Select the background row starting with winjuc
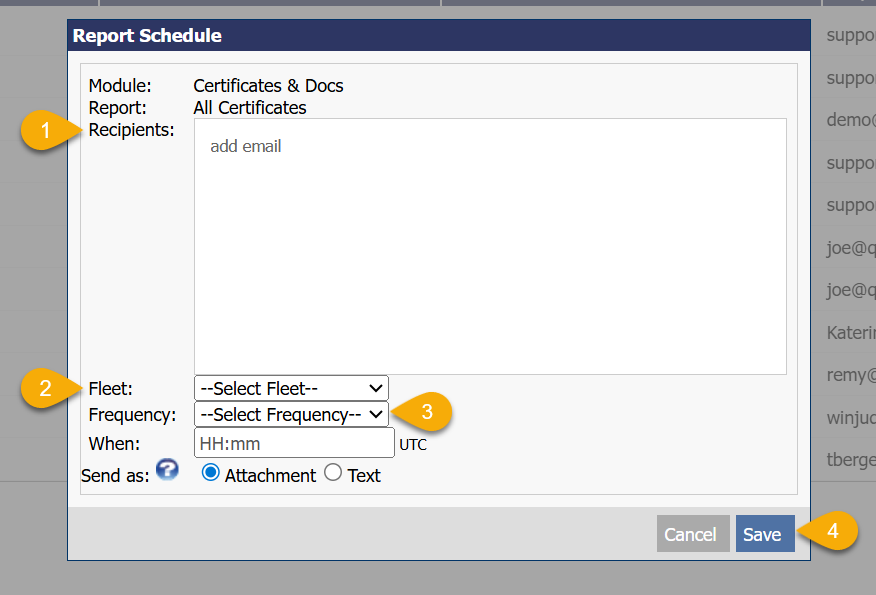Viewport: 876px width, 595px height. [850, 417]
